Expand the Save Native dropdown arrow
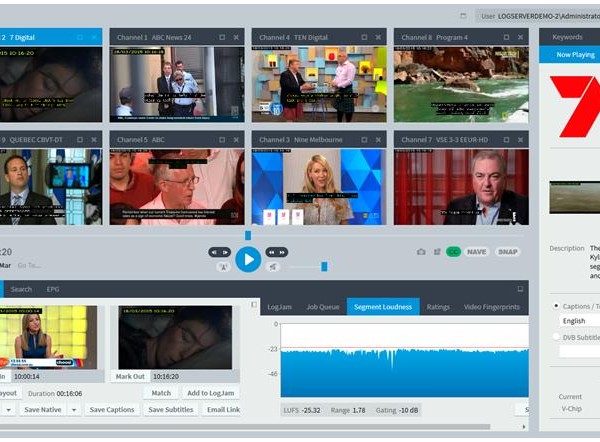This screenshot has width=600, height=442. [74, 410]
